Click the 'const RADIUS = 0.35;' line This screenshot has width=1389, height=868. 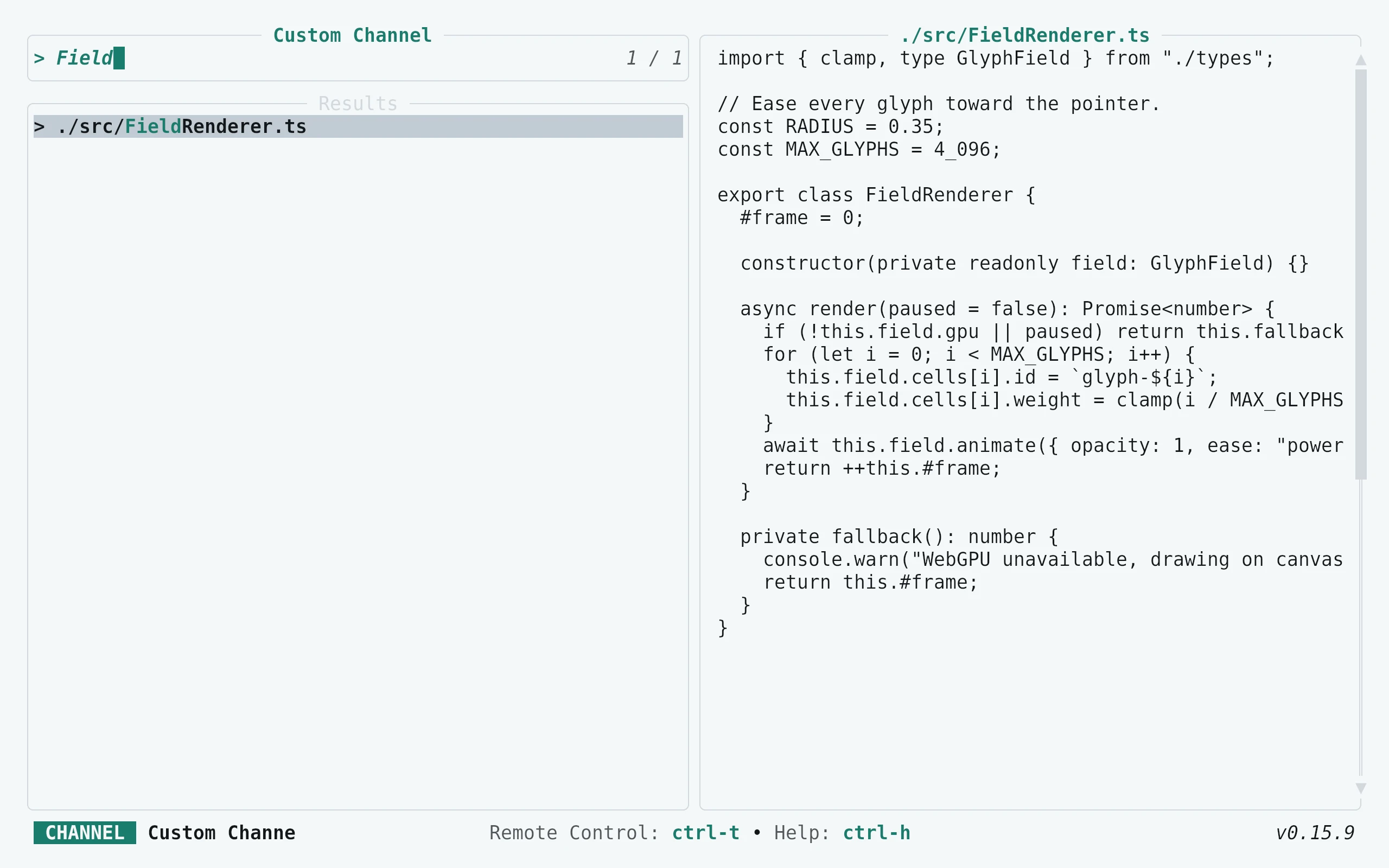coord(831,126)
